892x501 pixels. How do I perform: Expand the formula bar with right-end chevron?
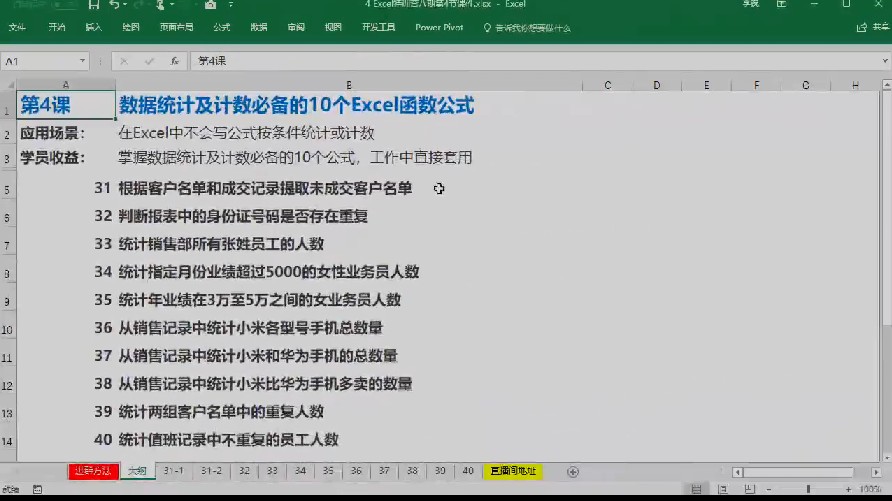coord(885,61)
